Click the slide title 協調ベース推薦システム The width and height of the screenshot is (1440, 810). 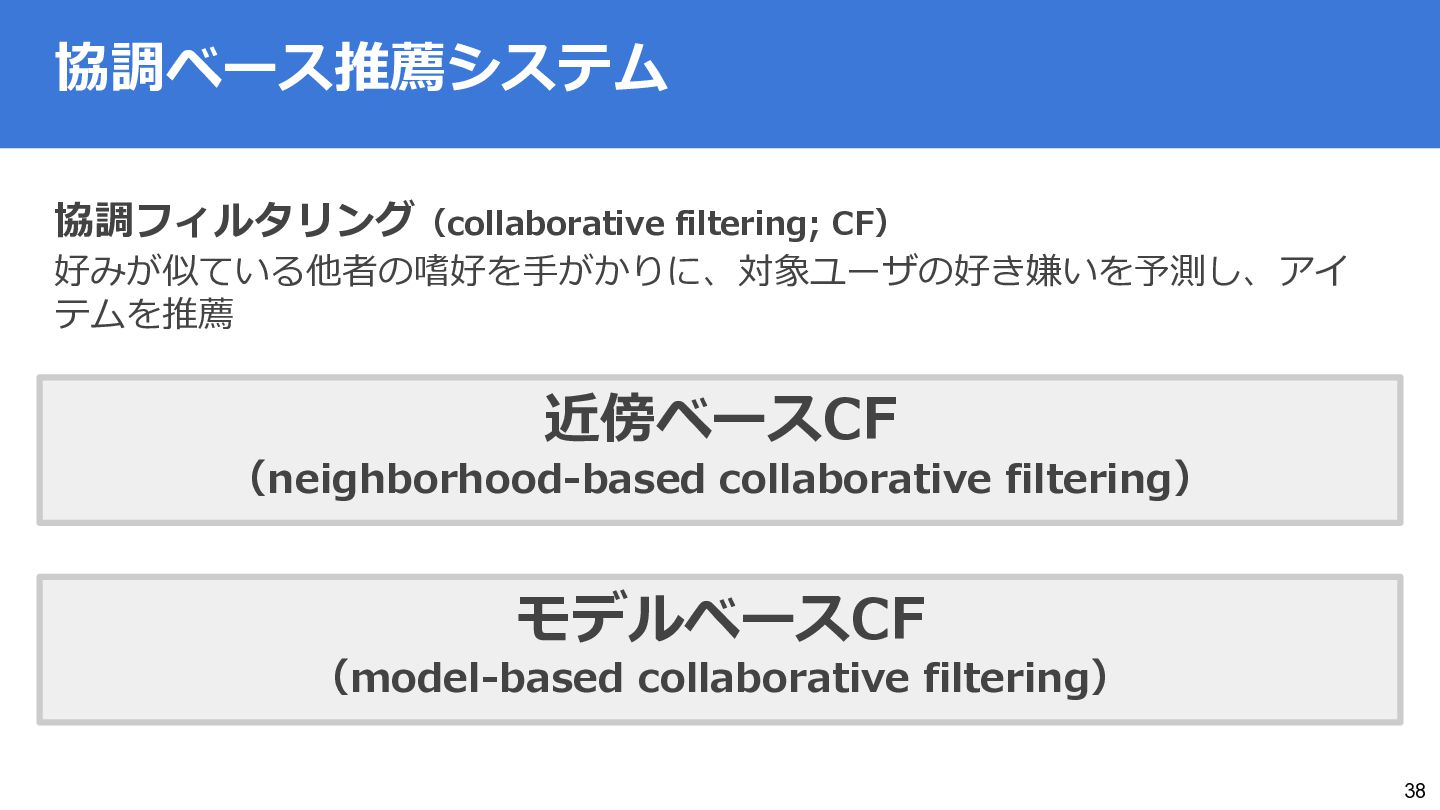pos(361,69)
